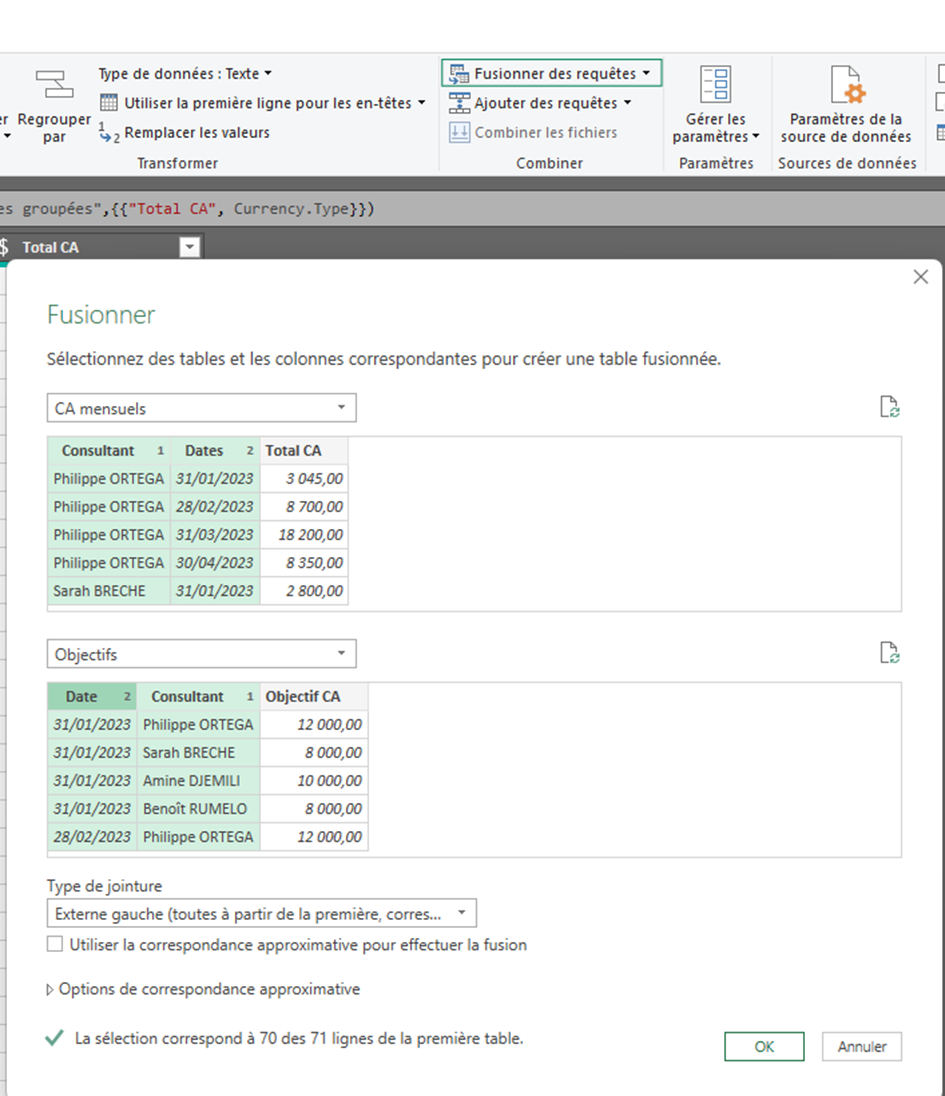Screen dimensions: 945x1096
Task: Open the Objectifs table dropdown
Action: point(201,654)
